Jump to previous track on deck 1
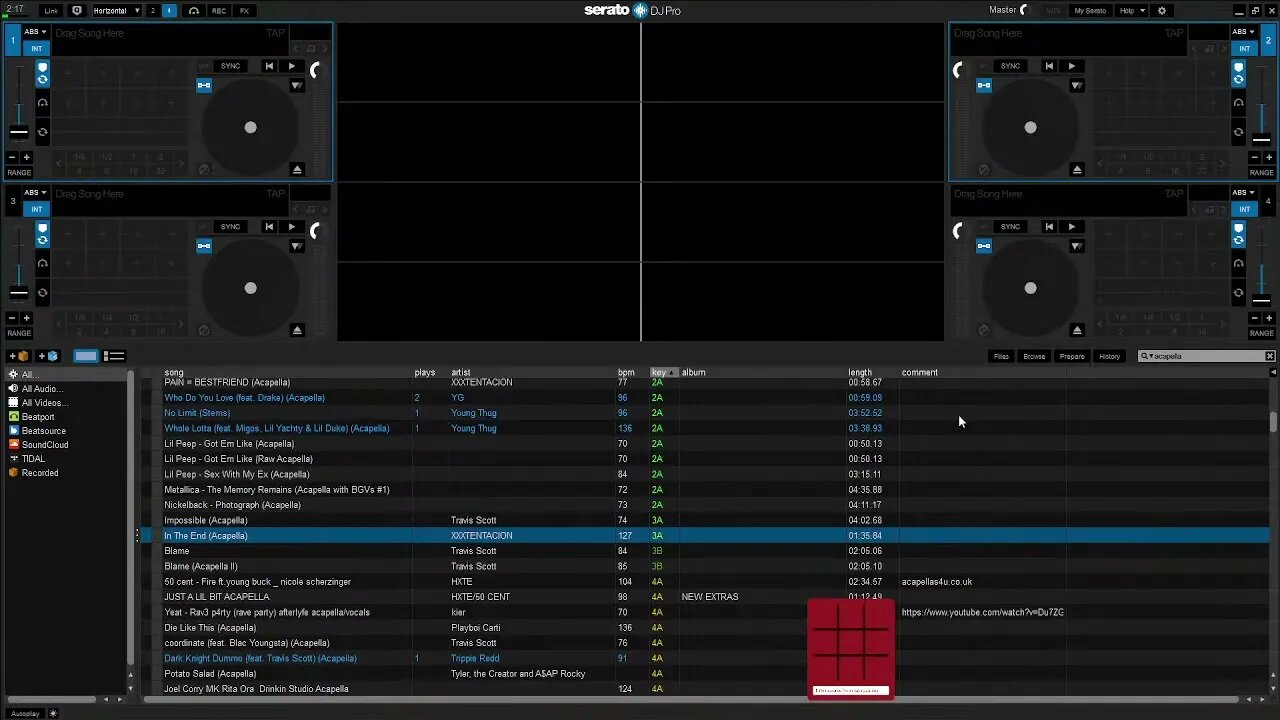This screenshot has height=720, width=1280. [x=269, y=66]
